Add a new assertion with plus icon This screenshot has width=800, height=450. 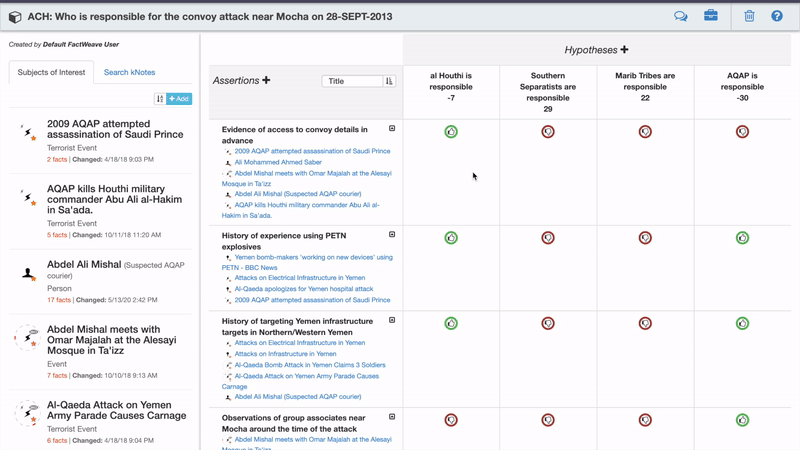pyautogui.click(x=266, y=80)
